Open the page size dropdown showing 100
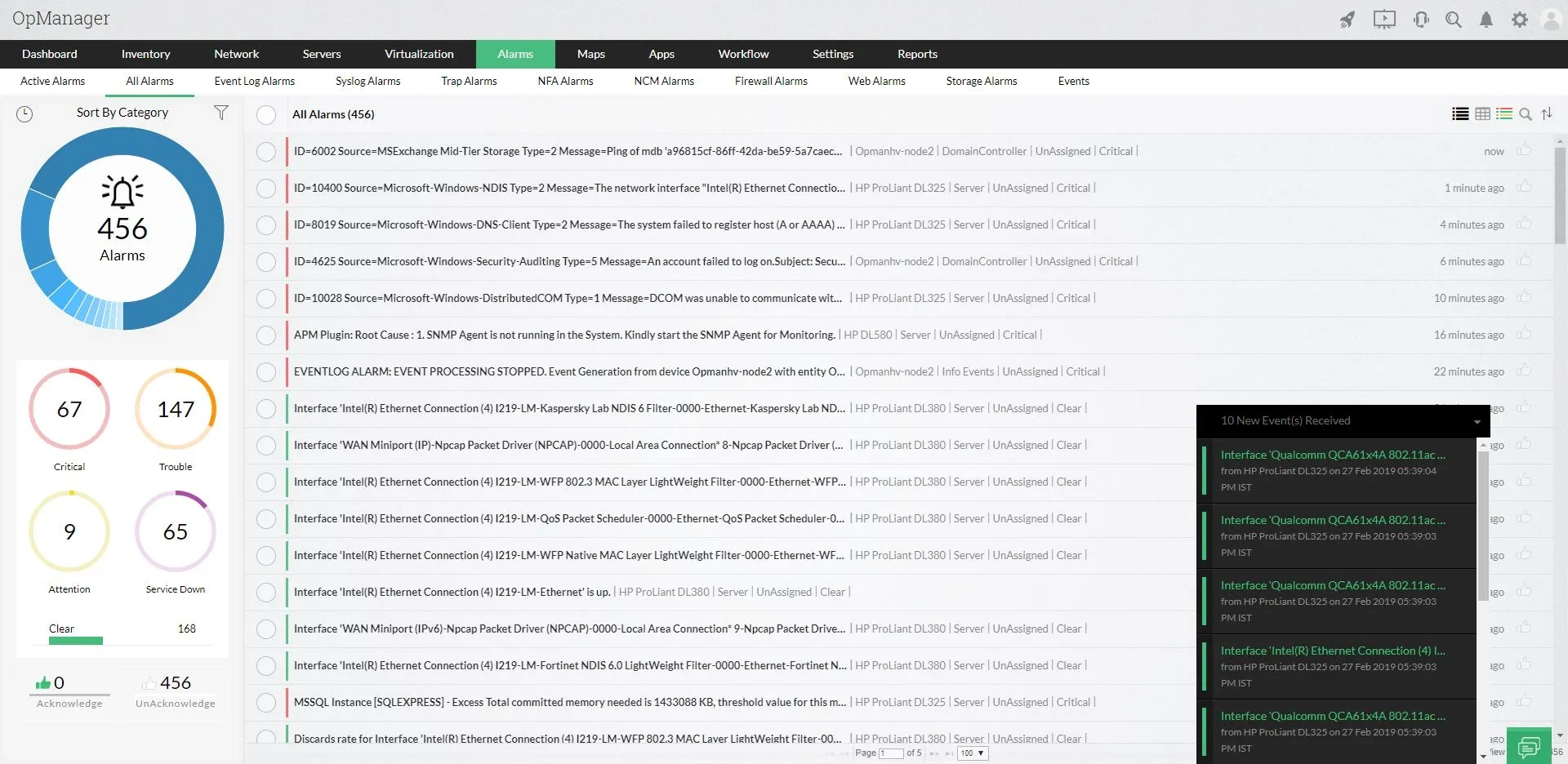The image size is (1568, 764). click(971, 753)
